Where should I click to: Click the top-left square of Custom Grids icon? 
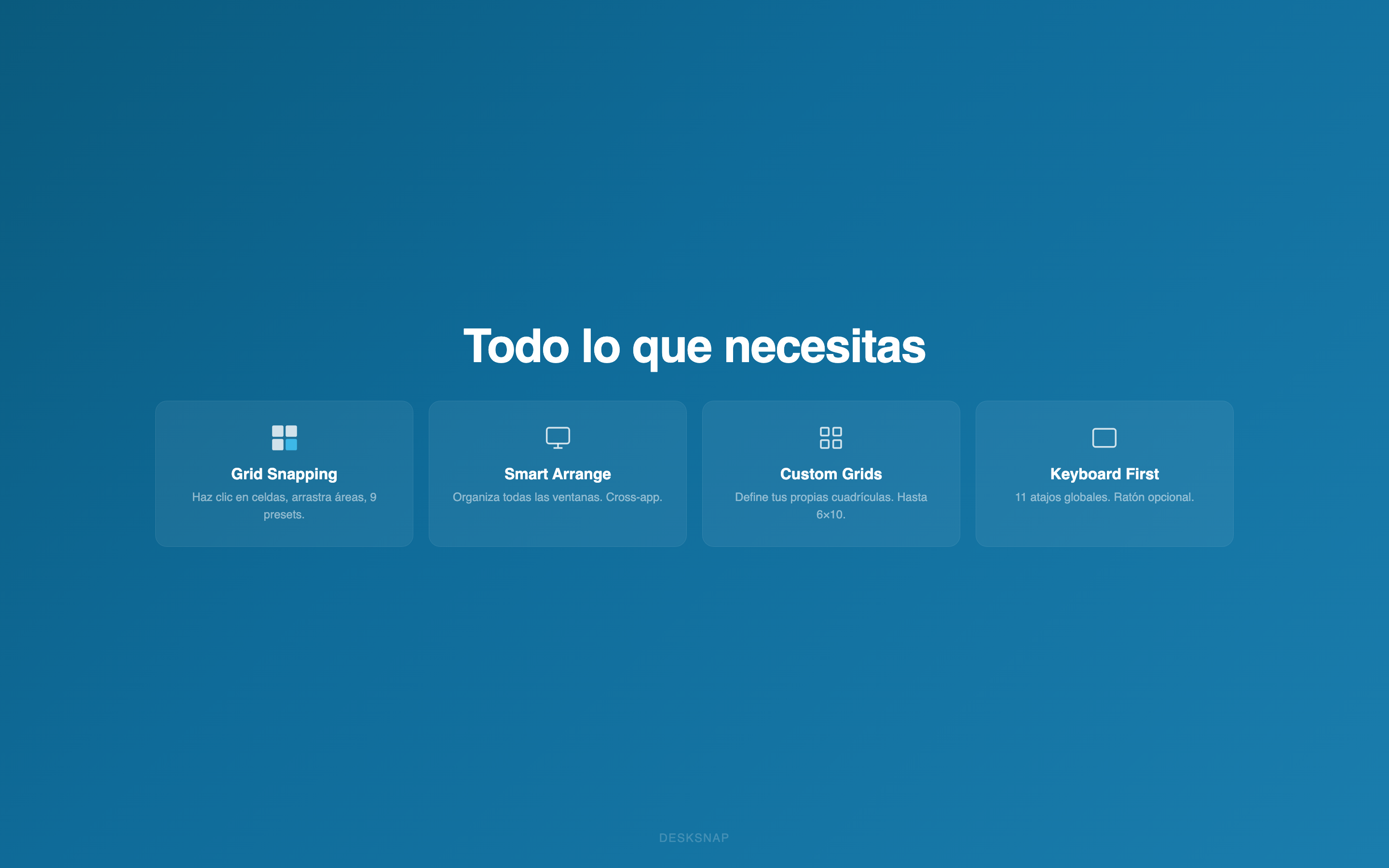tap(825, 432)
